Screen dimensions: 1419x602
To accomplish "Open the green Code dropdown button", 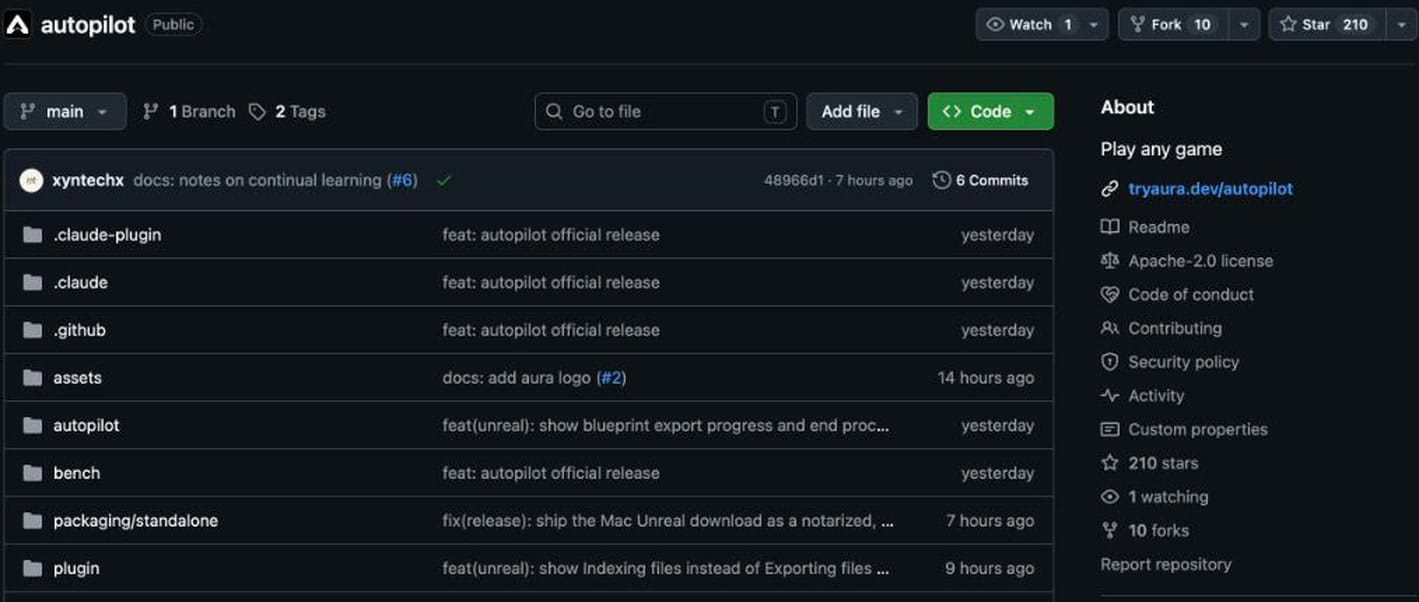I will (990, 111).
